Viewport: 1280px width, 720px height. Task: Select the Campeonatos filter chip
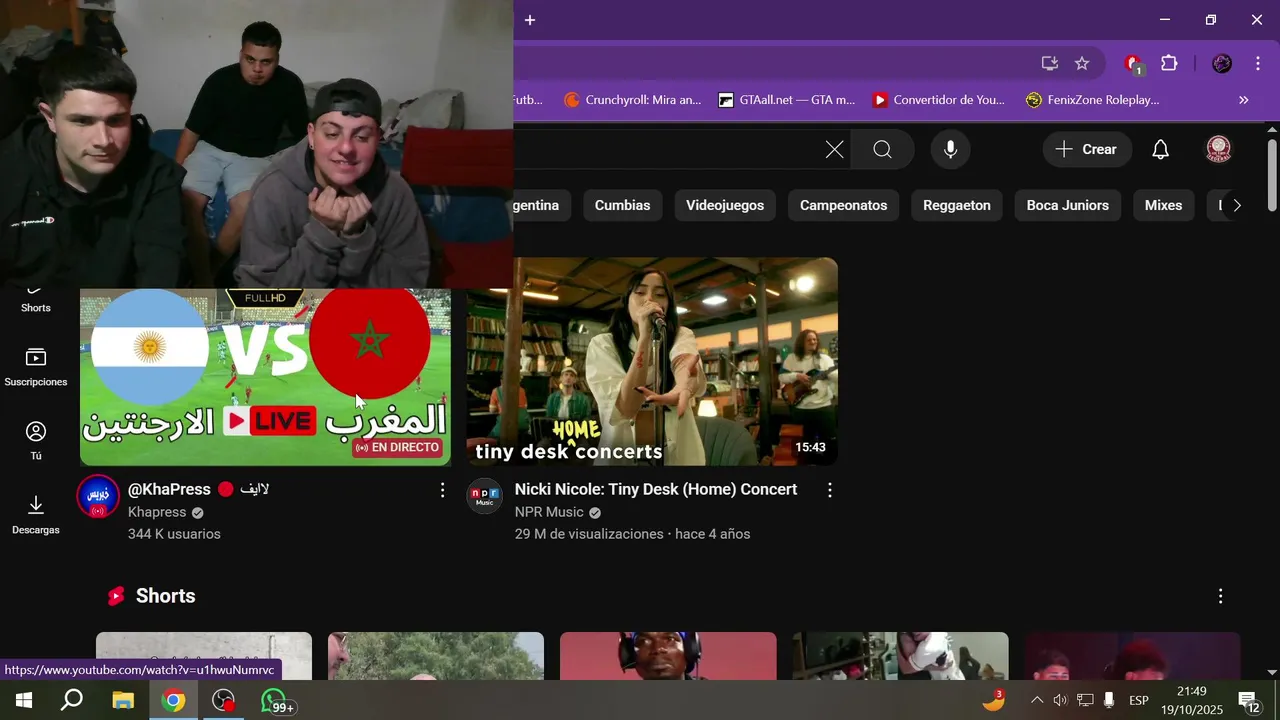pos(844,205)
